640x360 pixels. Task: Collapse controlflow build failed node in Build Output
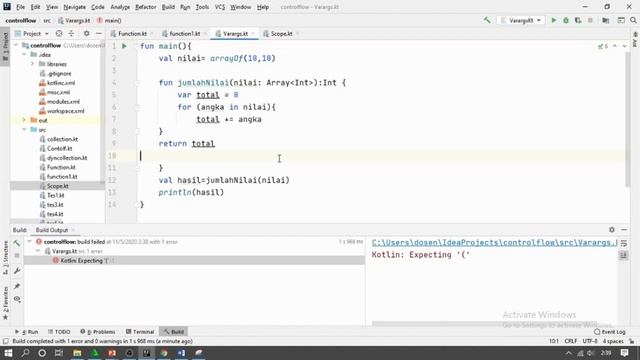29,242
